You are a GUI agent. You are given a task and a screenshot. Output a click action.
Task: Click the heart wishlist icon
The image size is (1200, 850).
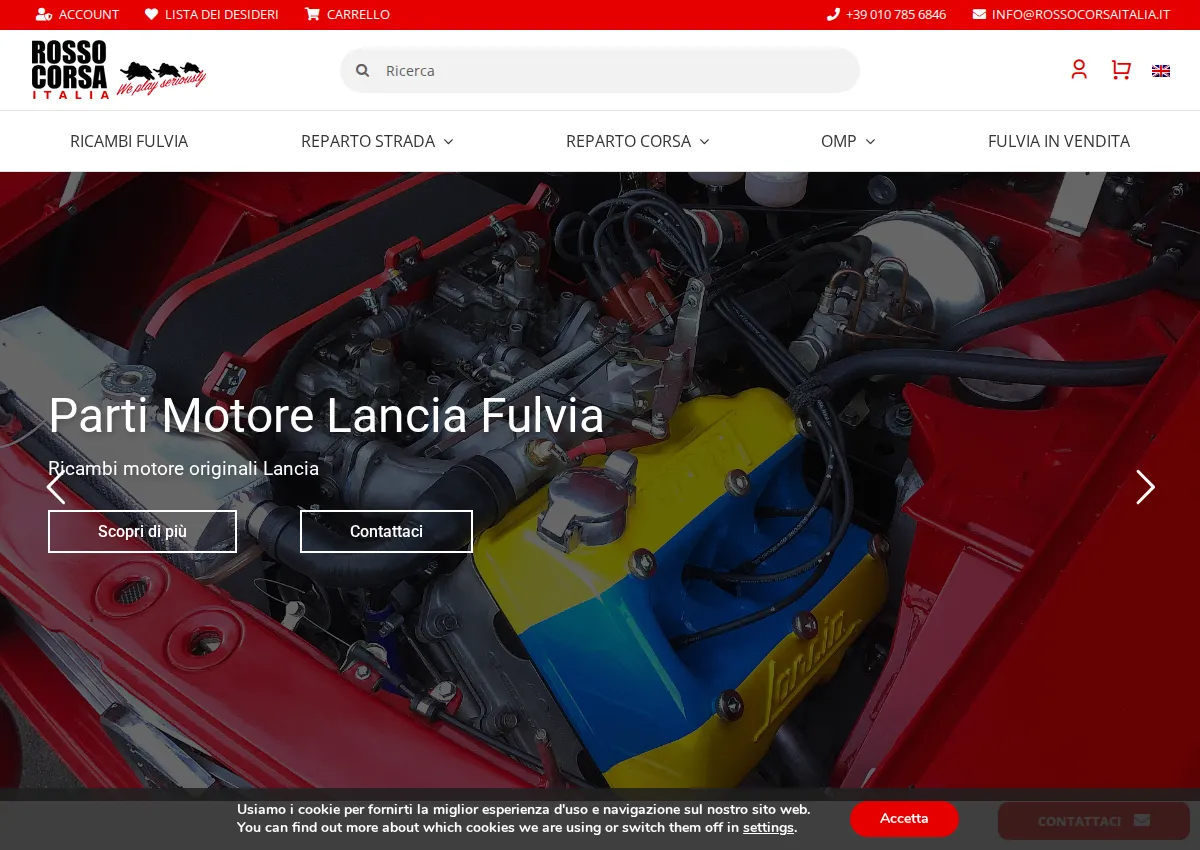tap(151, 14)
